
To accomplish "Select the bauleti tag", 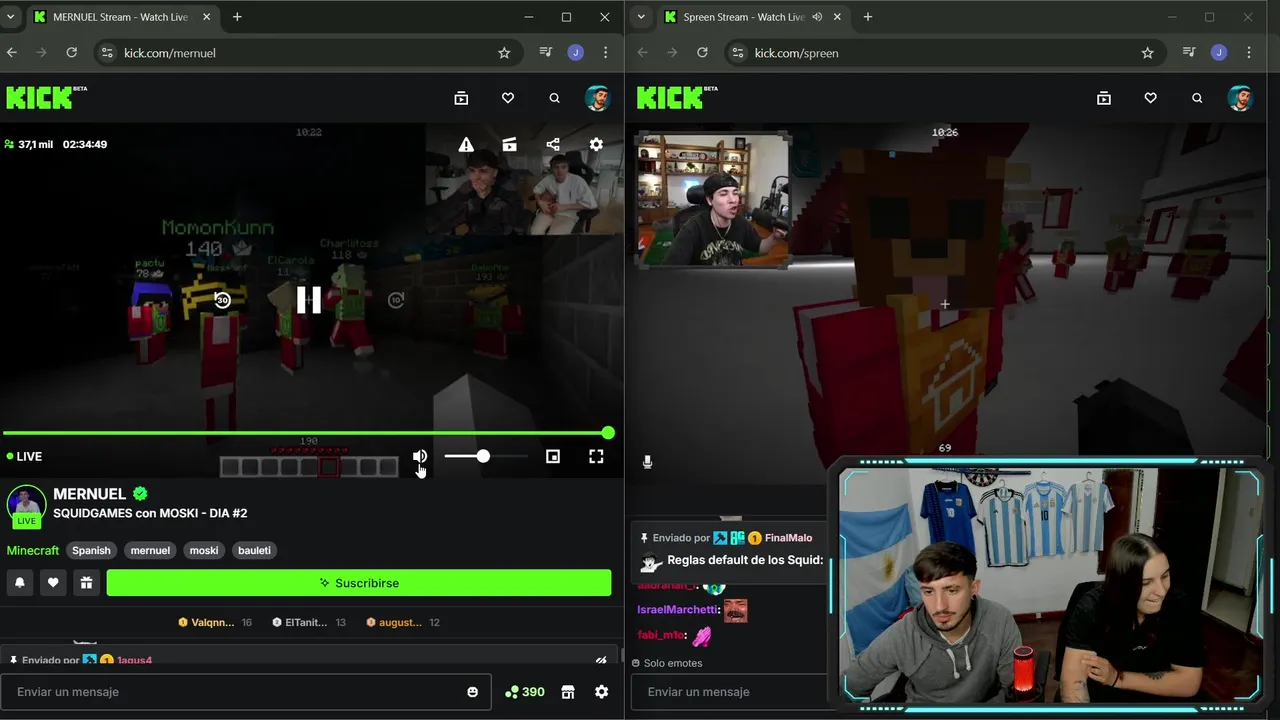I will [x=254, y=550].
